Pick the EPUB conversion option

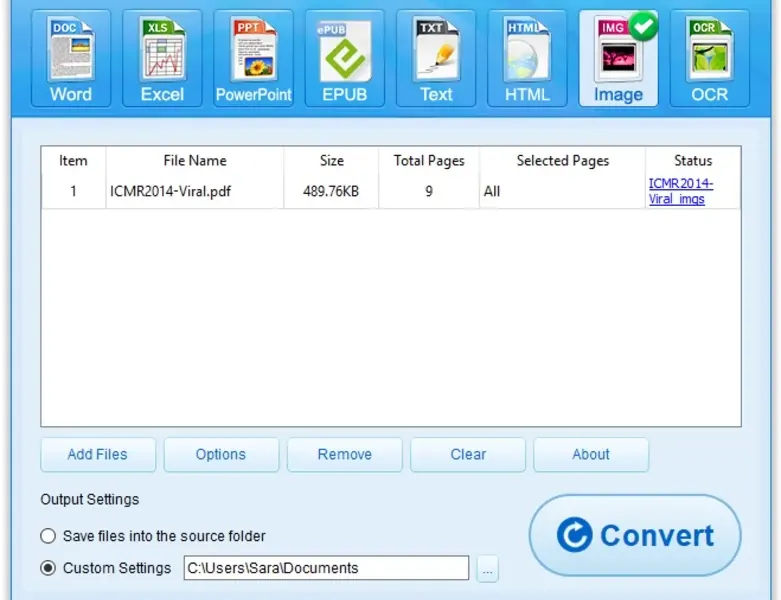[345, 58]
